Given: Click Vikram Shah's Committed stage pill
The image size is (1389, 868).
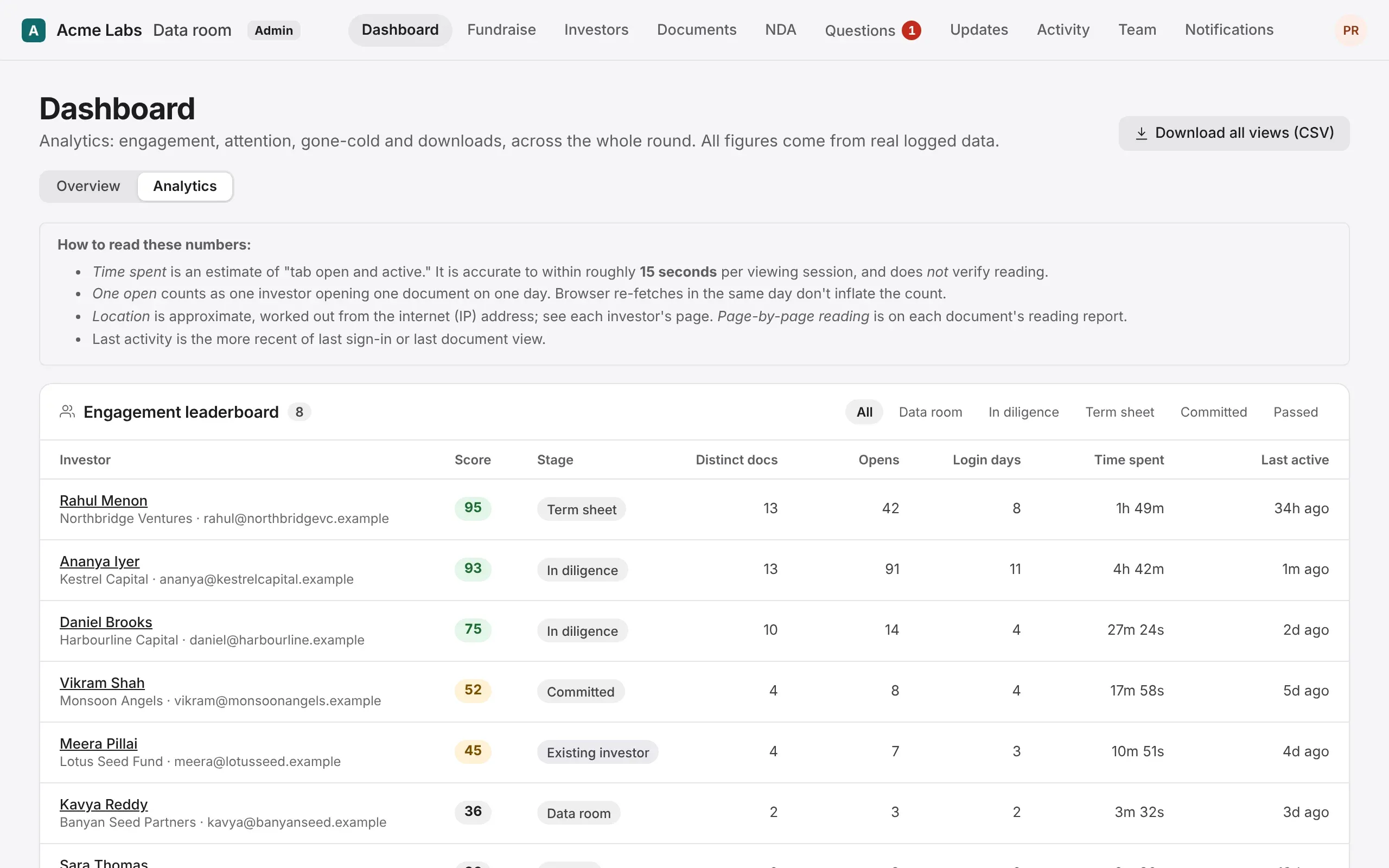Looking at the screenshot, I should point(580,692).
